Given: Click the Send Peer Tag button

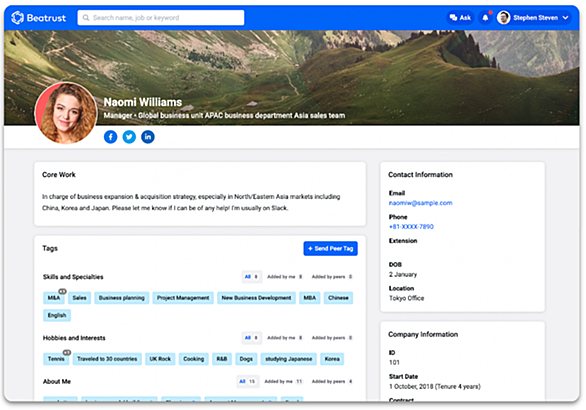Looking at the screenshot, I should point(330,249).
